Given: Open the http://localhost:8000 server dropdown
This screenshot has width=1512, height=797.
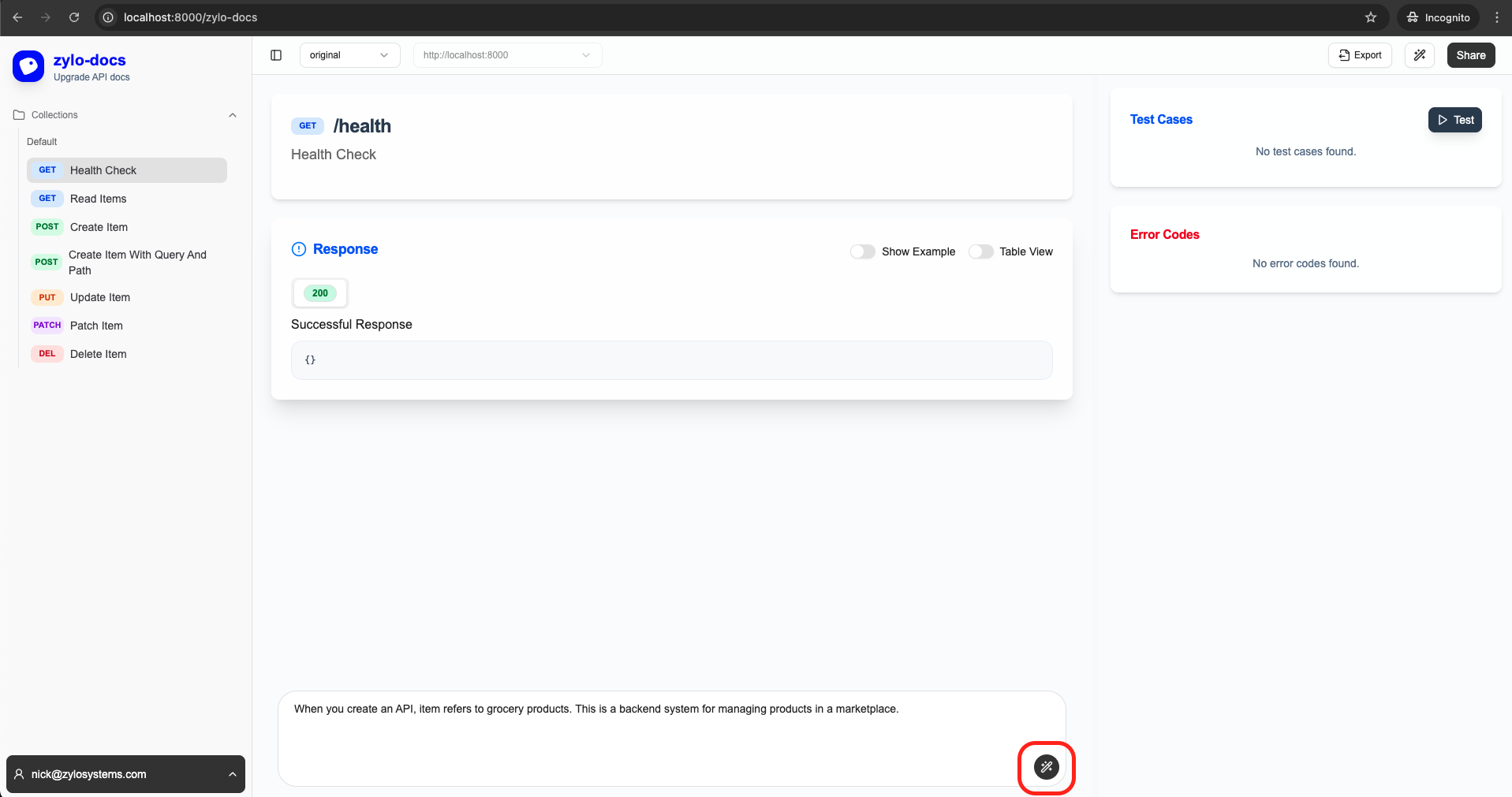Looking at the screenshot, I should (507, 55).
